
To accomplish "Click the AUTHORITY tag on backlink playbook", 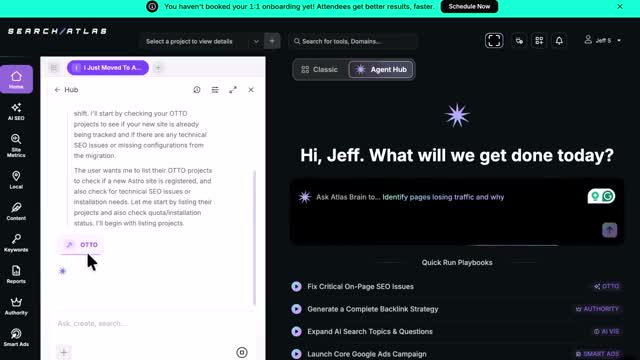I will coord(597,309).
